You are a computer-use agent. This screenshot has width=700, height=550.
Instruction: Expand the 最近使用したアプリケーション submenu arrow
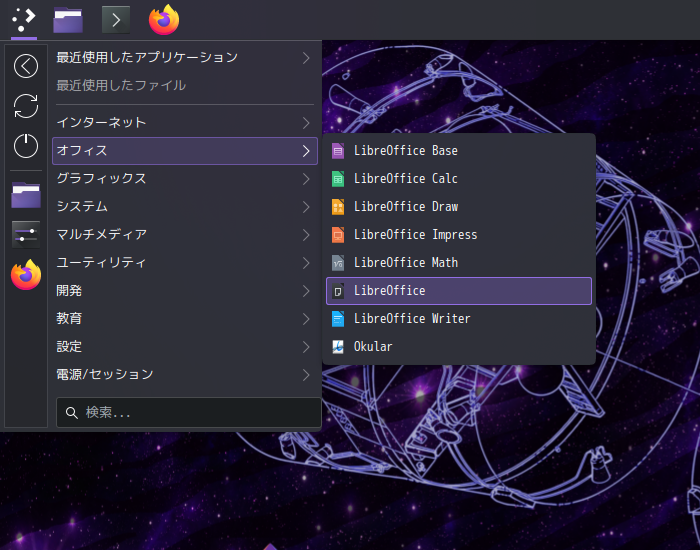(x=306, y=58)
